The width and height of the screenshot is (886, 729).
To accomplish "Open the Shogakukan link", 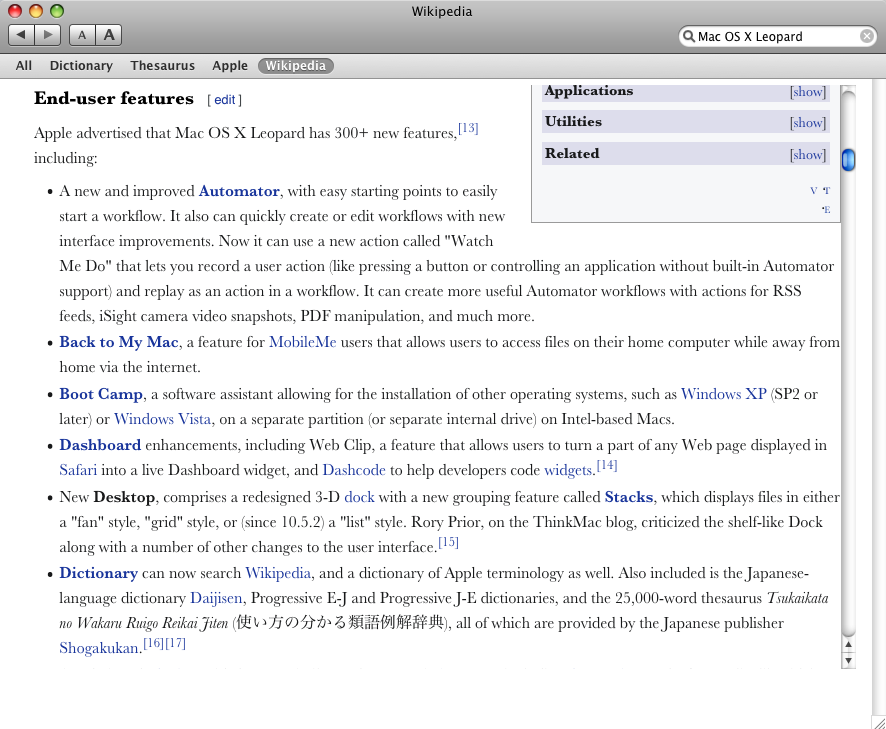I will click(99, 648).
